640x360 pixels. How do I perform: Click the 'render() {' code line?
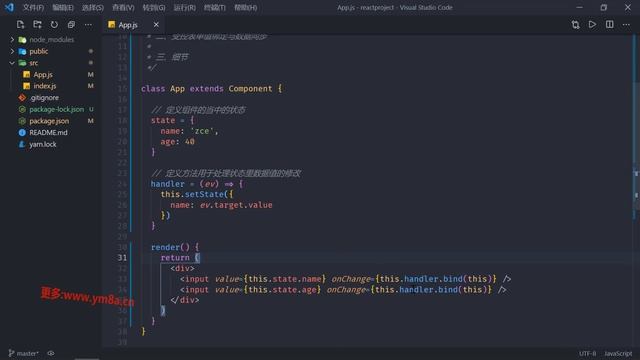(x=175, y=247)
